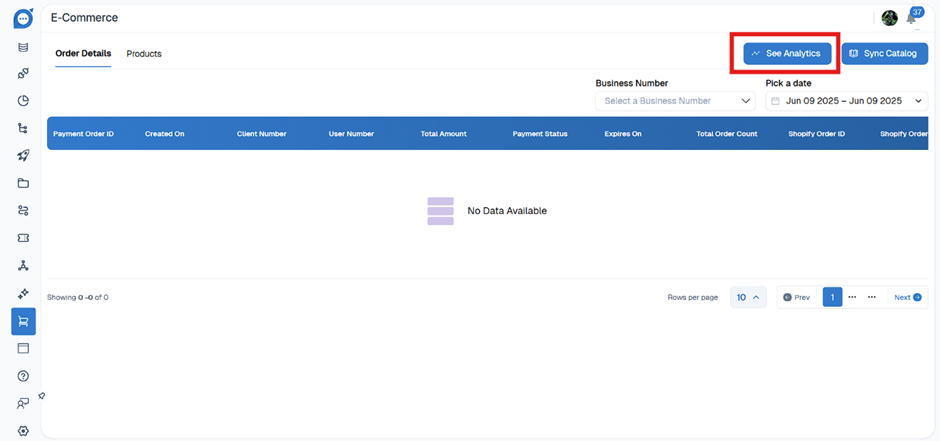The height and width of the screenshot is (441, 940).
Task: Click the sparkle stars icon in the sidebar
Action: tap(23, 293)
